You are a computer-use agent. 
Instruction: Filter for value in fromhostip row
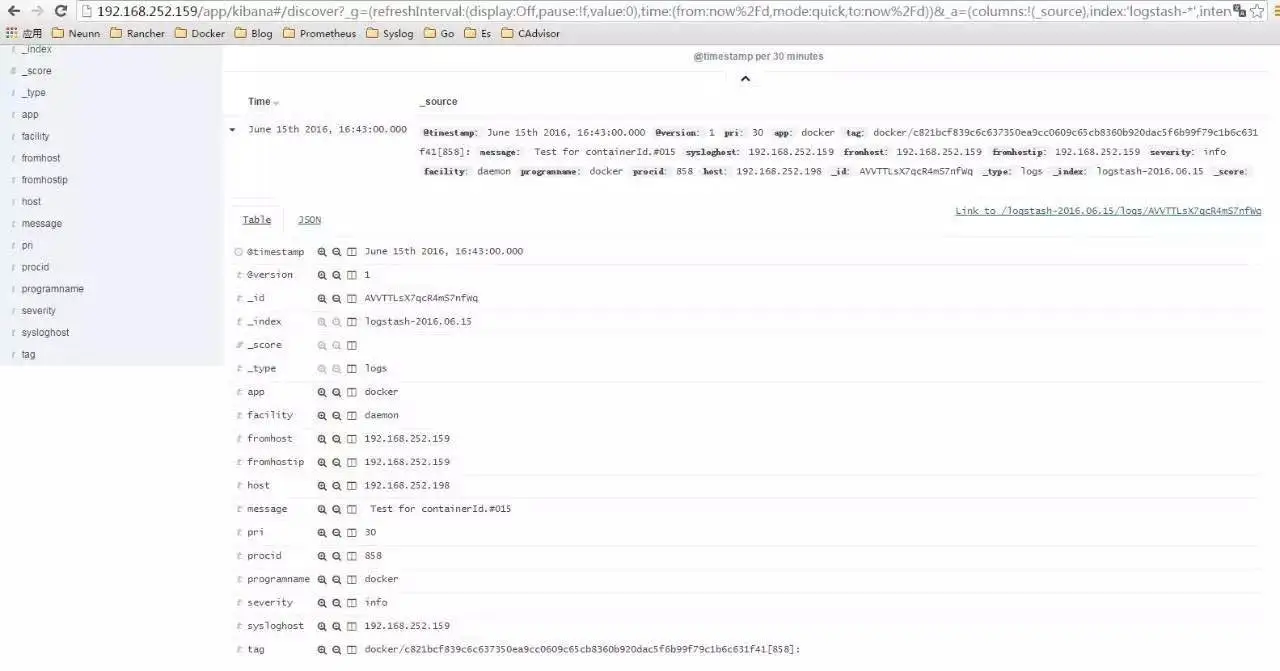click(322, 462)
